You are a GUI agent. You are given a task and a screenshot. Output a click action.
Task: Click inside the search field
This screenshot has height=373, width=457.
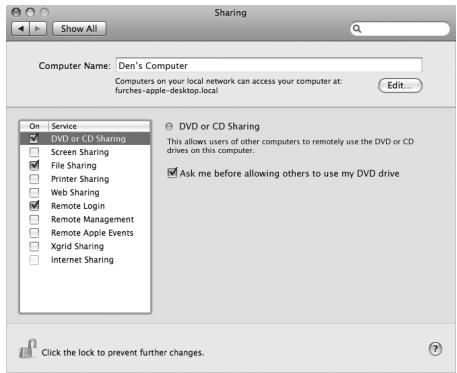[400, 29]
